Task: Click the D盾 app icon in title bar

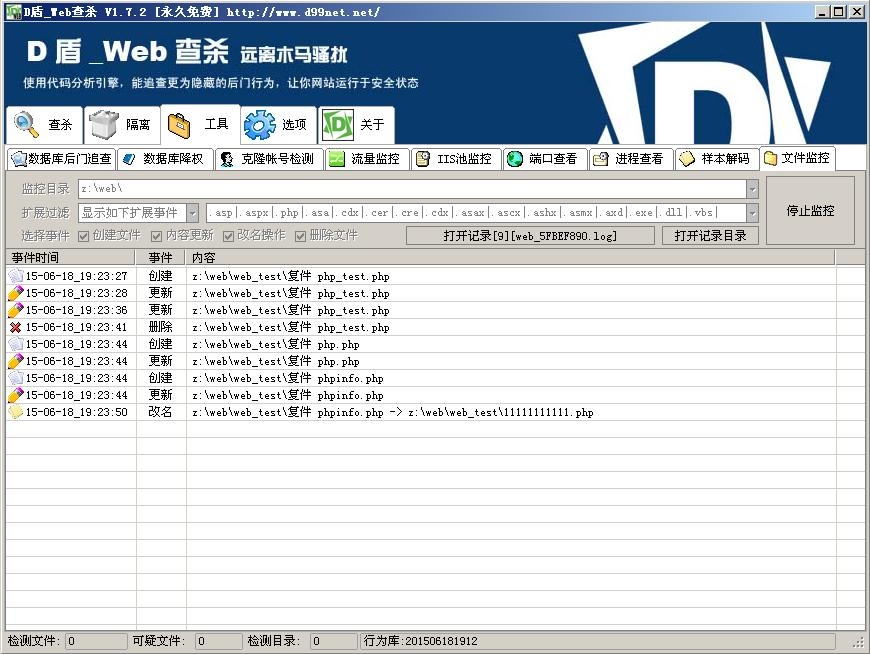Action: 13,12
